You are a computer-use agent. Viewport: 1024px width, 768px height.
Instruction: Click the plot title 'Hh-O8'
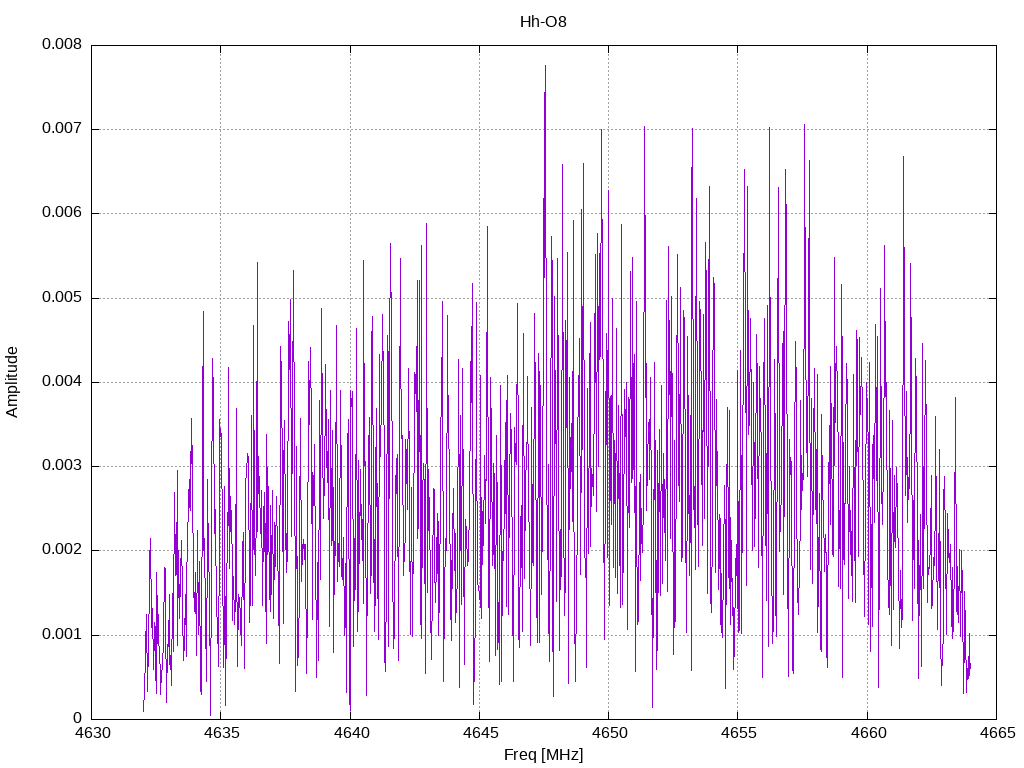coord(543,22)
